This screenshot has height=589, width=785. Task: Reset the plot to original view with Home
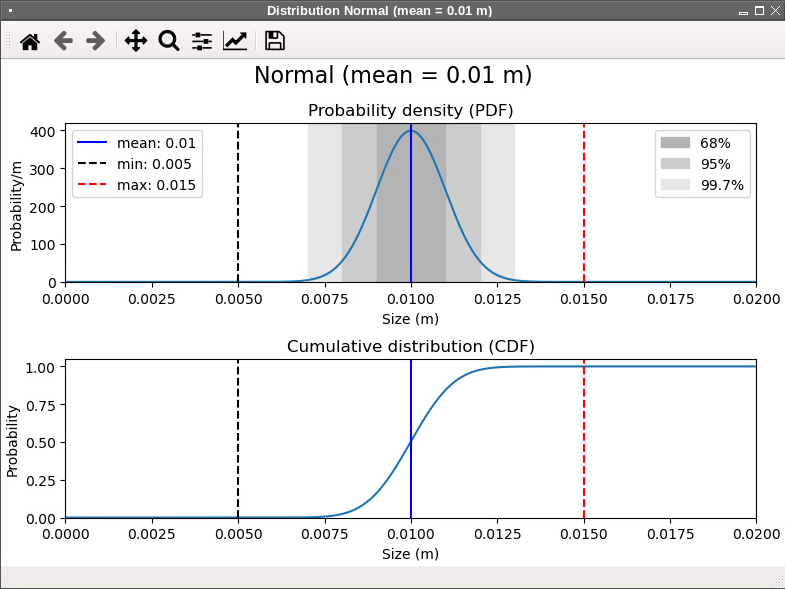30,41
